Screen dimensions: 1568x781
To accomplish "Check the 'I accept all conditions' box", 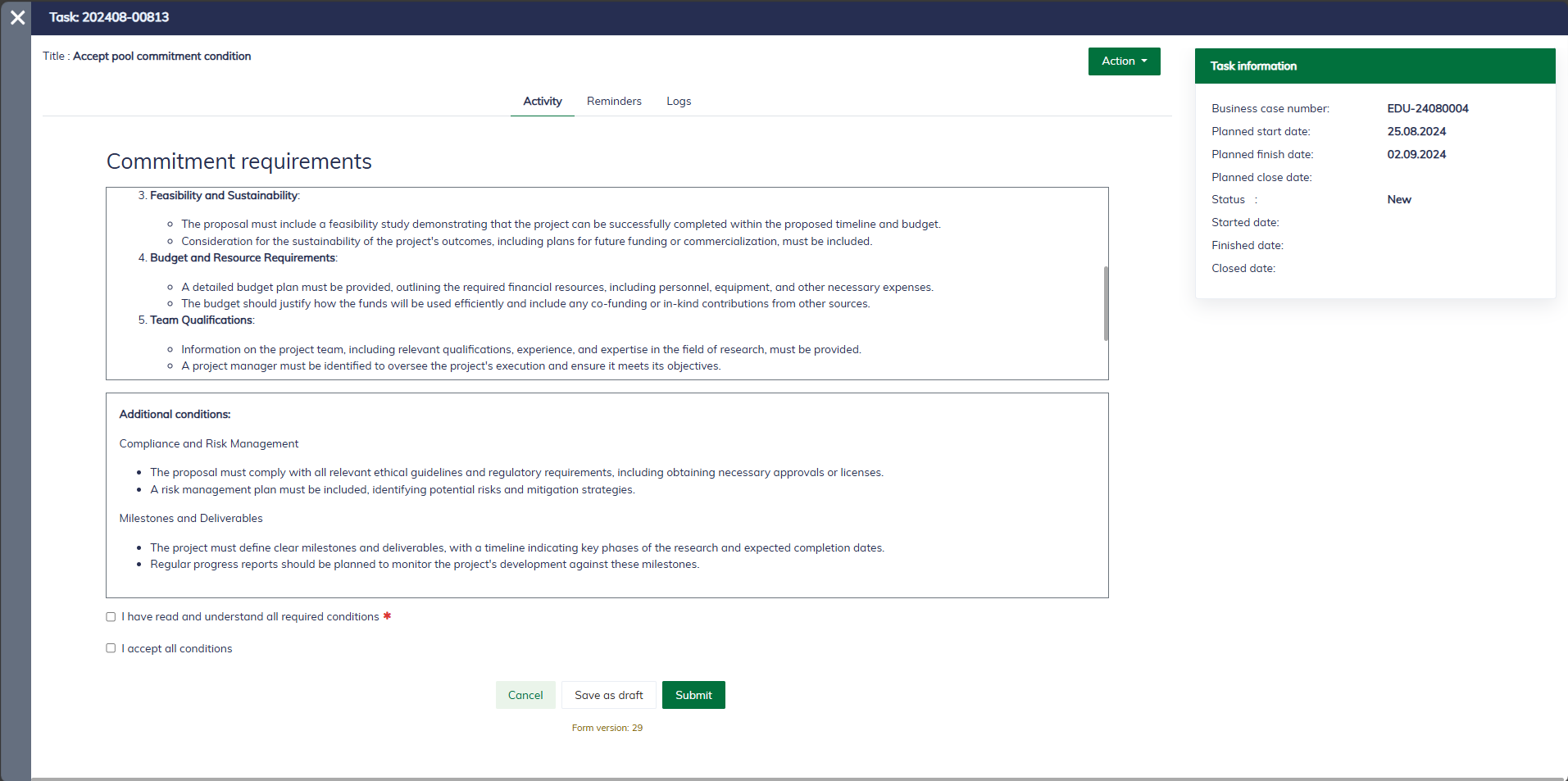I will (111, 648).
